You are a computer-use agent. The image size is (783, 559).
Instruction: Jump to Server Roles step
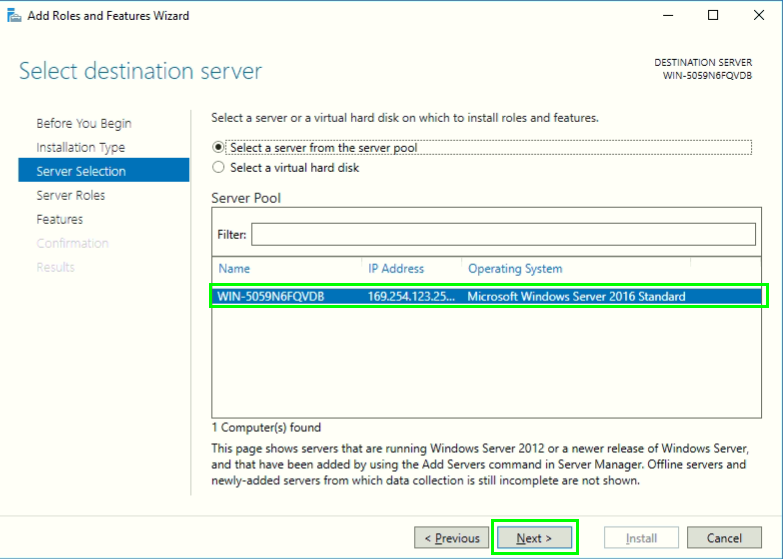(70, 195)
